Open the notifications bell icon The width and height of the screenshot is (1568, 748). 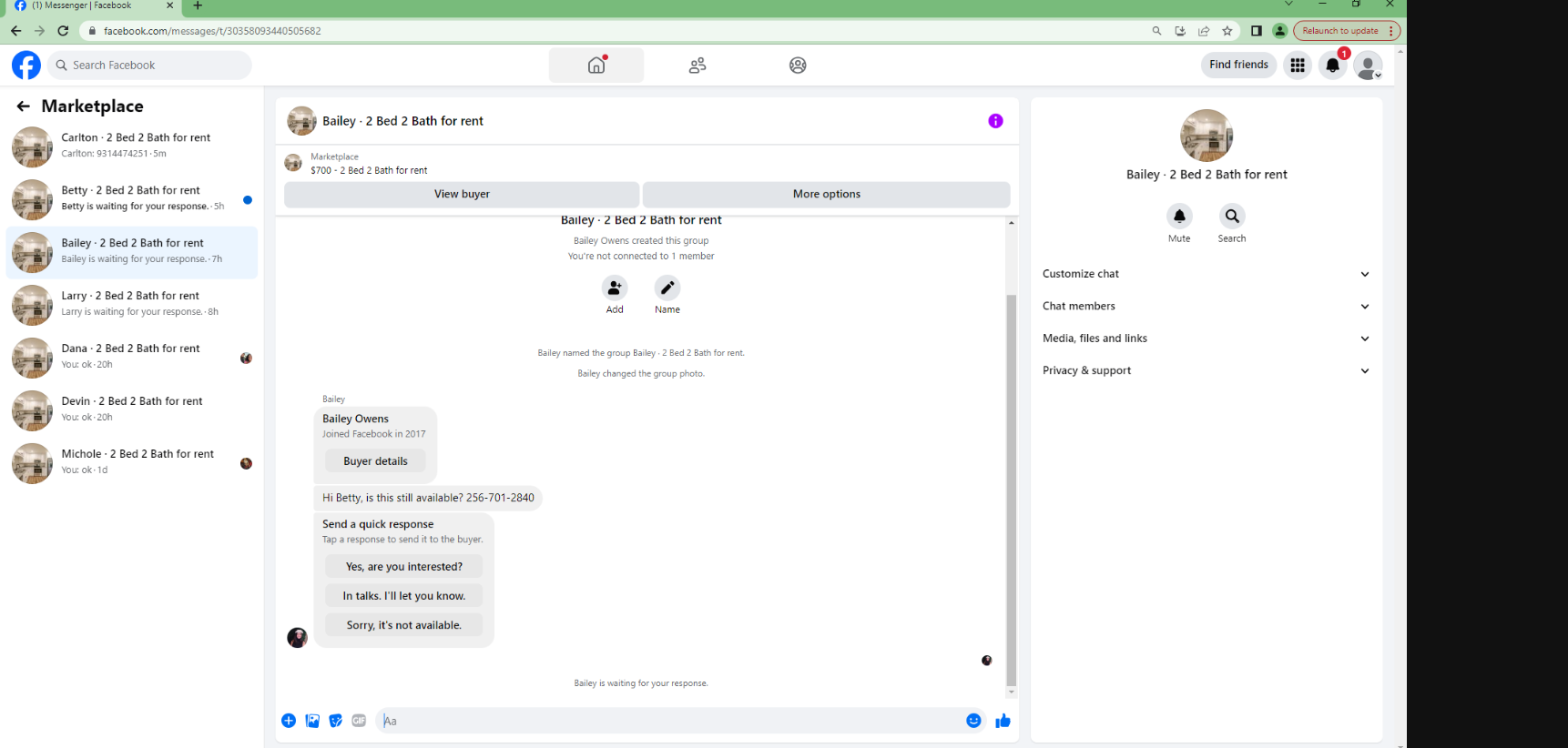pos(1333,65)
